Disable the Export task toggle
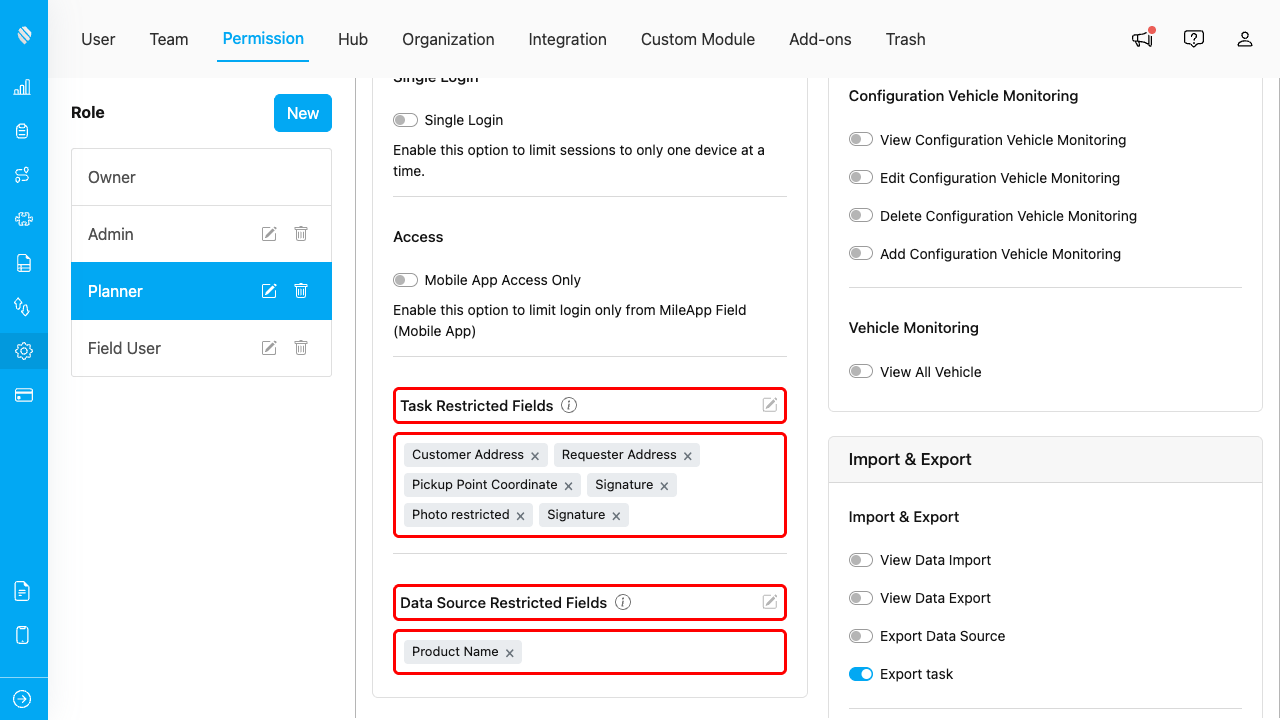Screen dimensions: 1280x720 [x=860, y=673]
